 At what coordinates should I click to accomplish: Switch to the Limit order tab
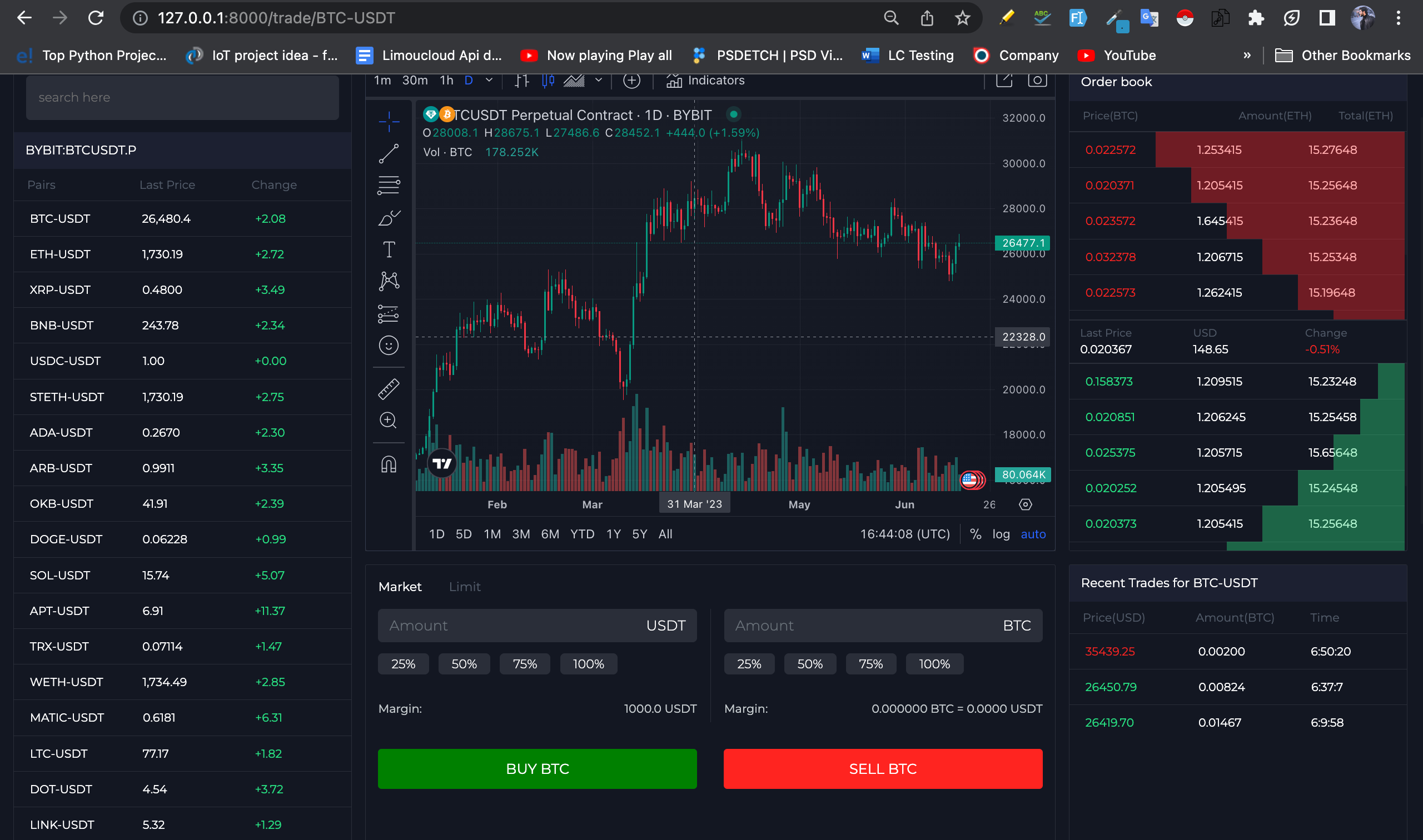tap(464, 587)
